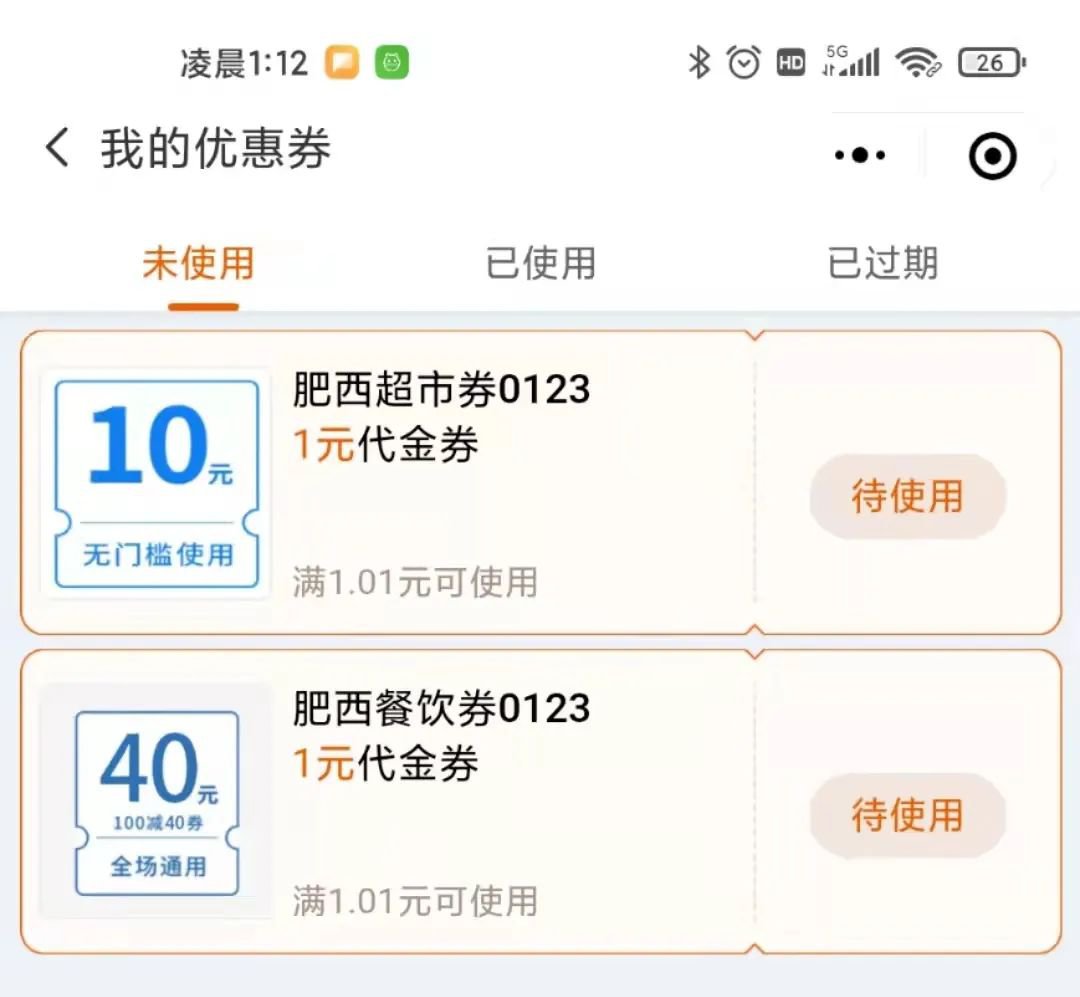Image resolution: width=1080 pixels, height=997 pixels.
Task: Switch to the 未使用 tab
Action: pos(198,264)
